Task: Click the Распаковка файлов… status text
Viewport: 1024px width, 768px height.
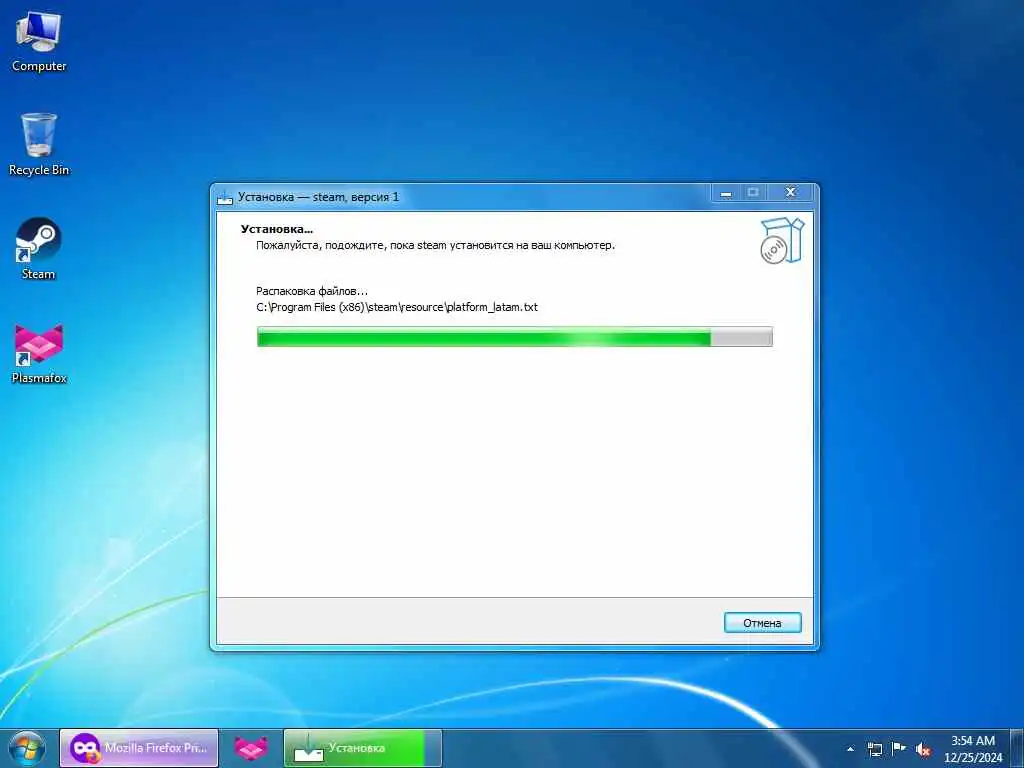Action: [x=312, y=291]
